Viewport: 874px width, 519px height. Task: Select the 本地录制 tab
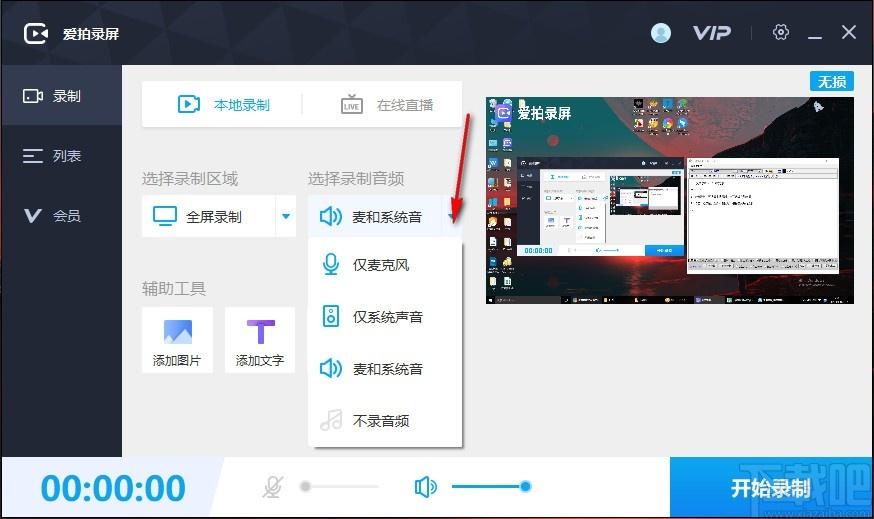coord(223,105)
